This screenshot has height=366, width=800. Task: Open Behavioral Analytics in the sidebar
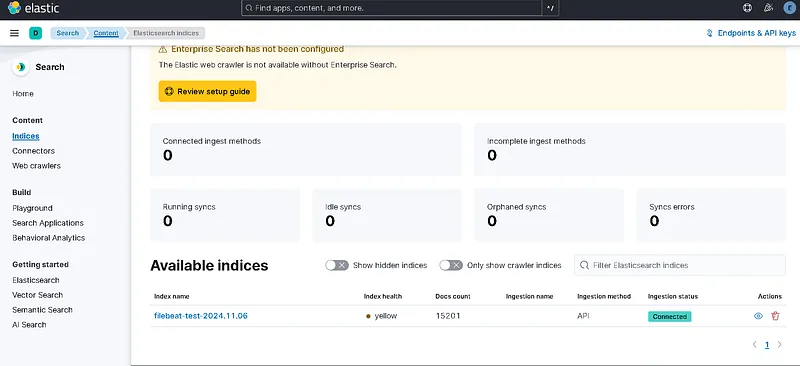48,238
